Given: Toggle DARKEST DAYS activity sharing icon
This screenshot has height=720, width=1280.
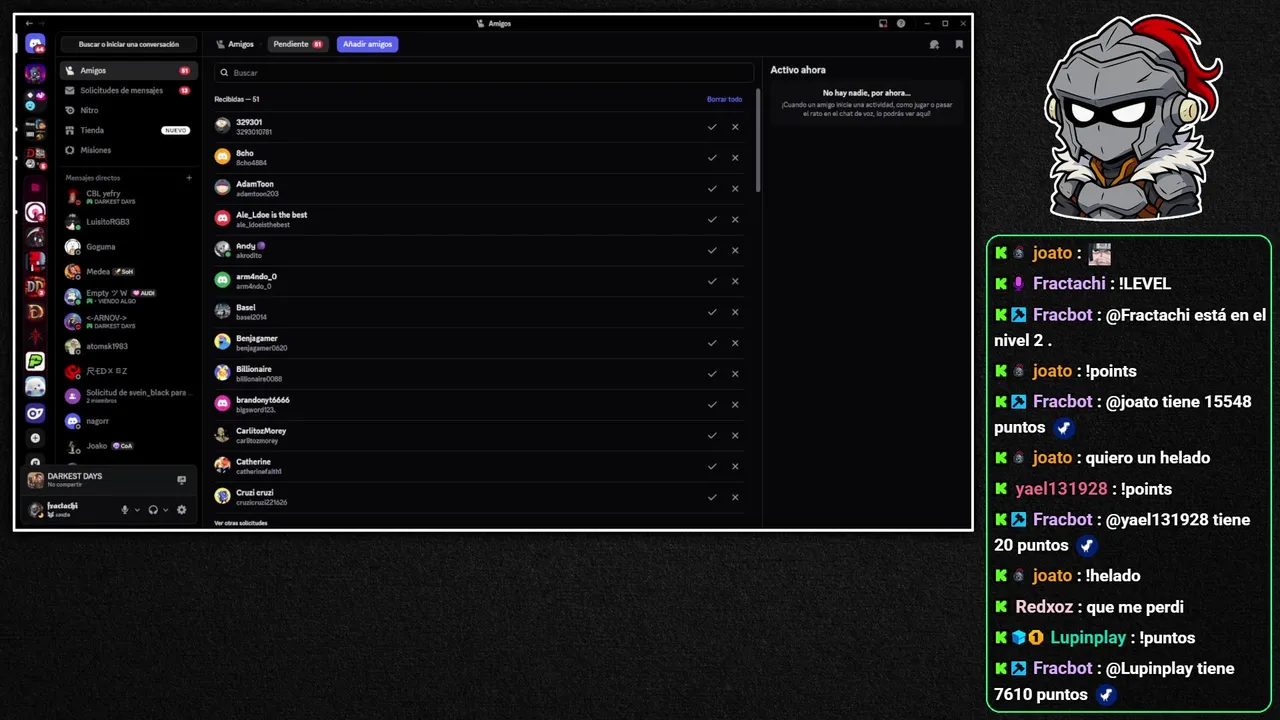Looking at the screenshot, I should pyautogui.click(x=181, y=480).
